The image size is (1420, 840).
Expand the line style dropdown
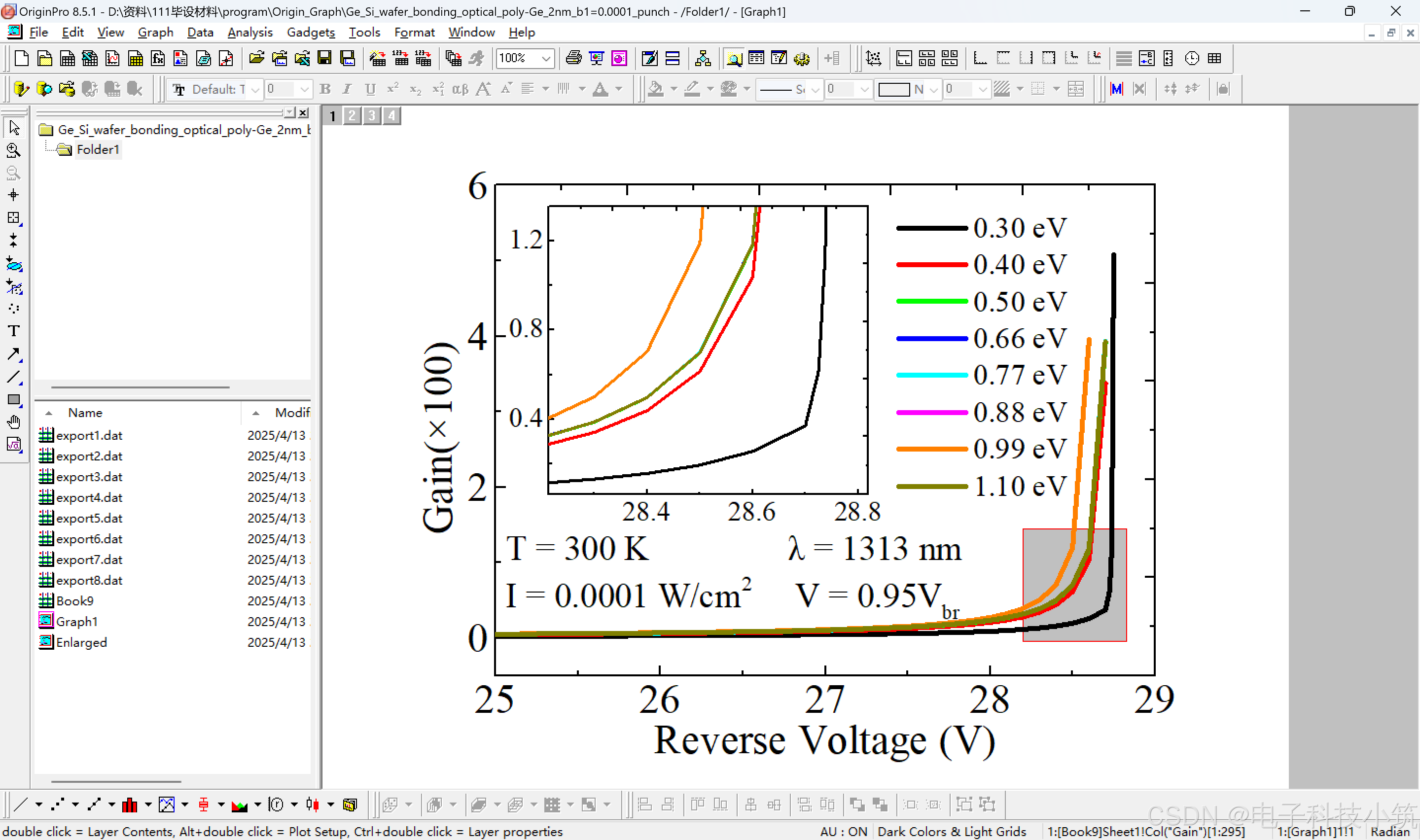pyautogui.click(x=815, y=89)
